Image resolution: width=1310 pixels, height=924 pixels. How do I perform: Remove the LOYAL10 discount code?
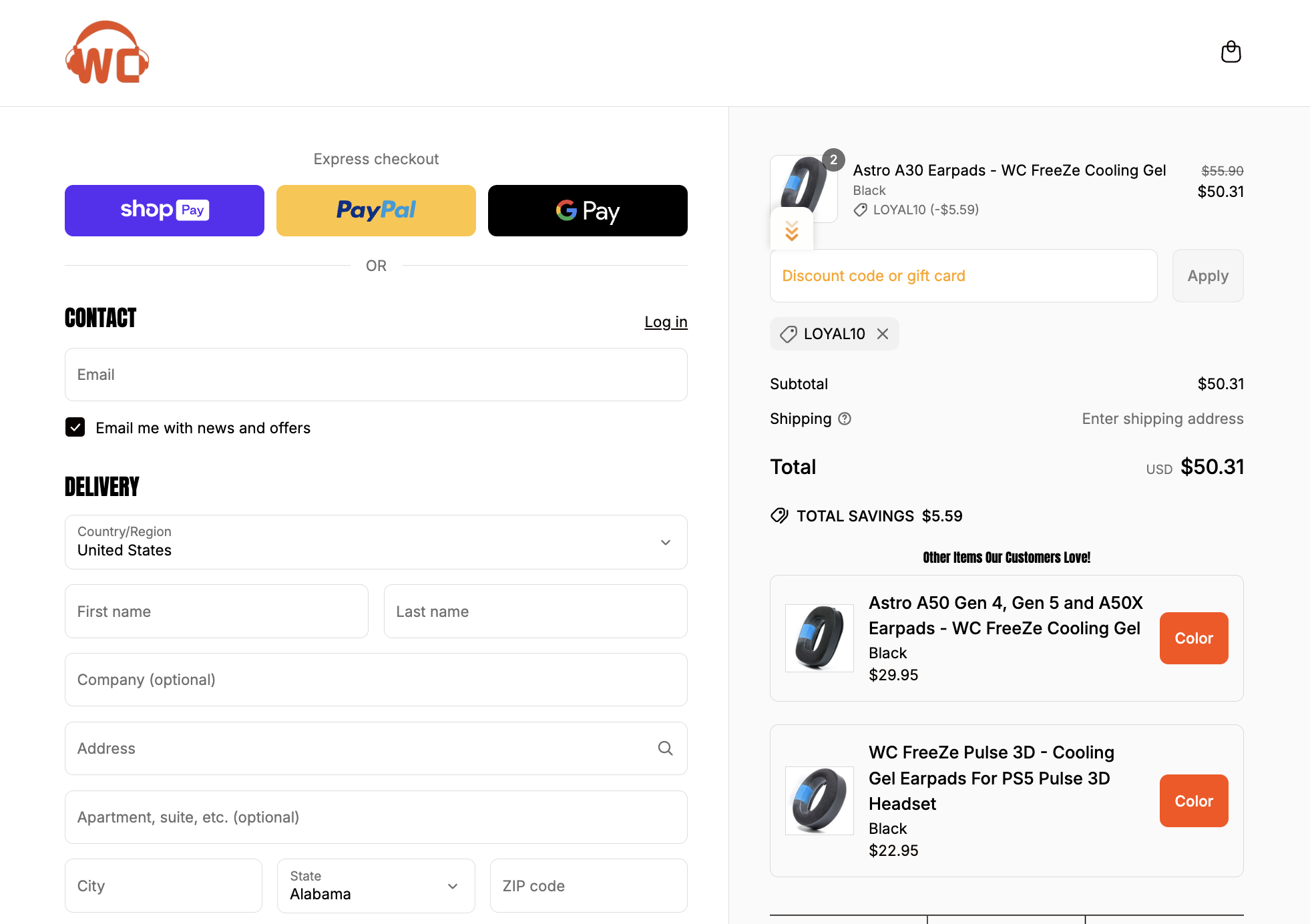[x=883, y=334]
